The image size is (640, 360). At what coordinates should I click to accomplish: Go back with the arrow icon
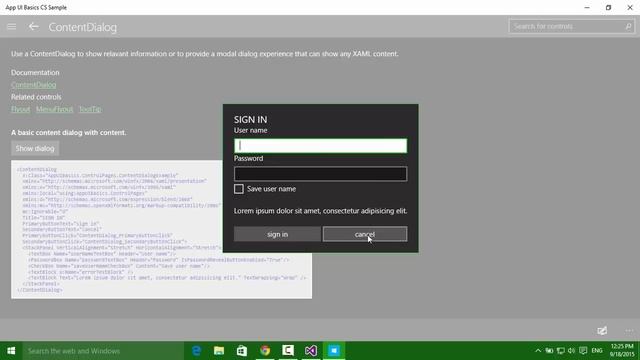tap(33, 27)
